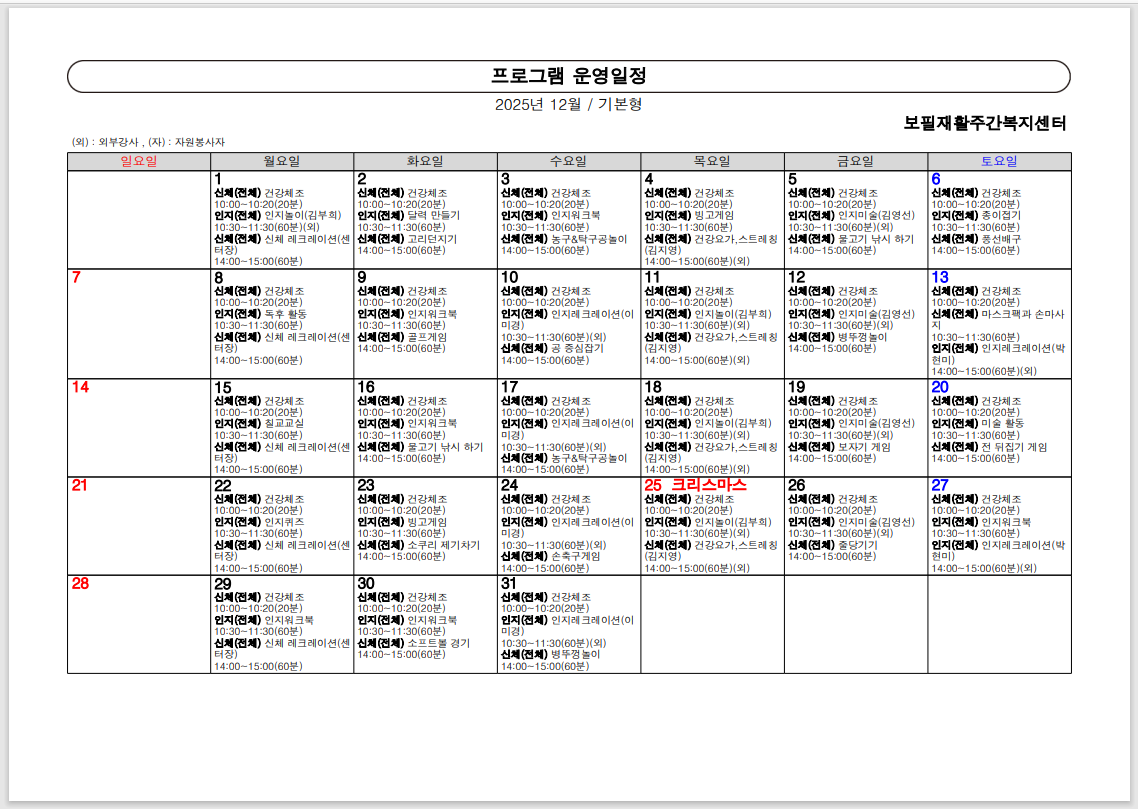Click 손축구게임 activity on day 24

576,556
